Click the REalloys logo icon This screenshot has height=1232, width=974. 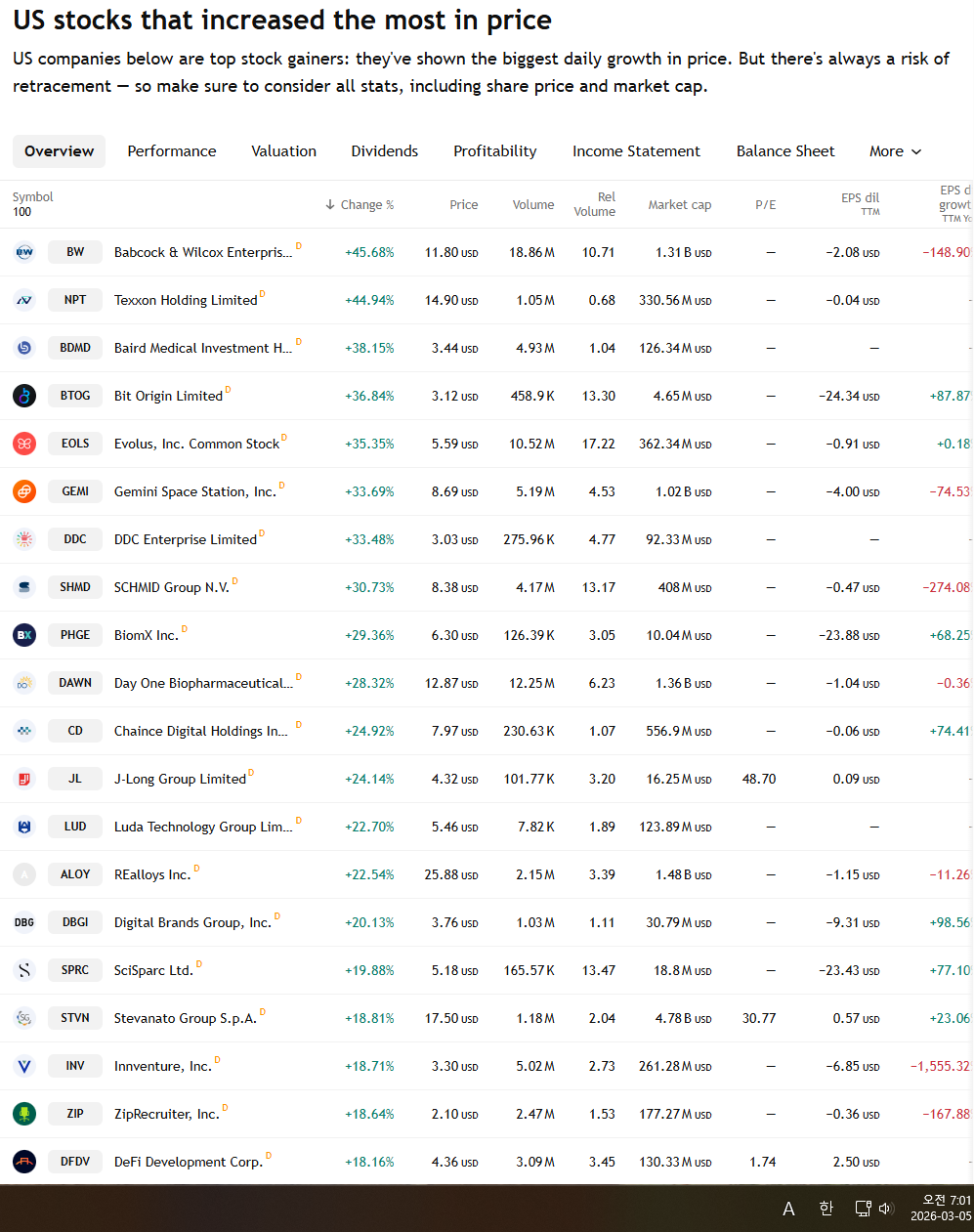tap(24, 874)
